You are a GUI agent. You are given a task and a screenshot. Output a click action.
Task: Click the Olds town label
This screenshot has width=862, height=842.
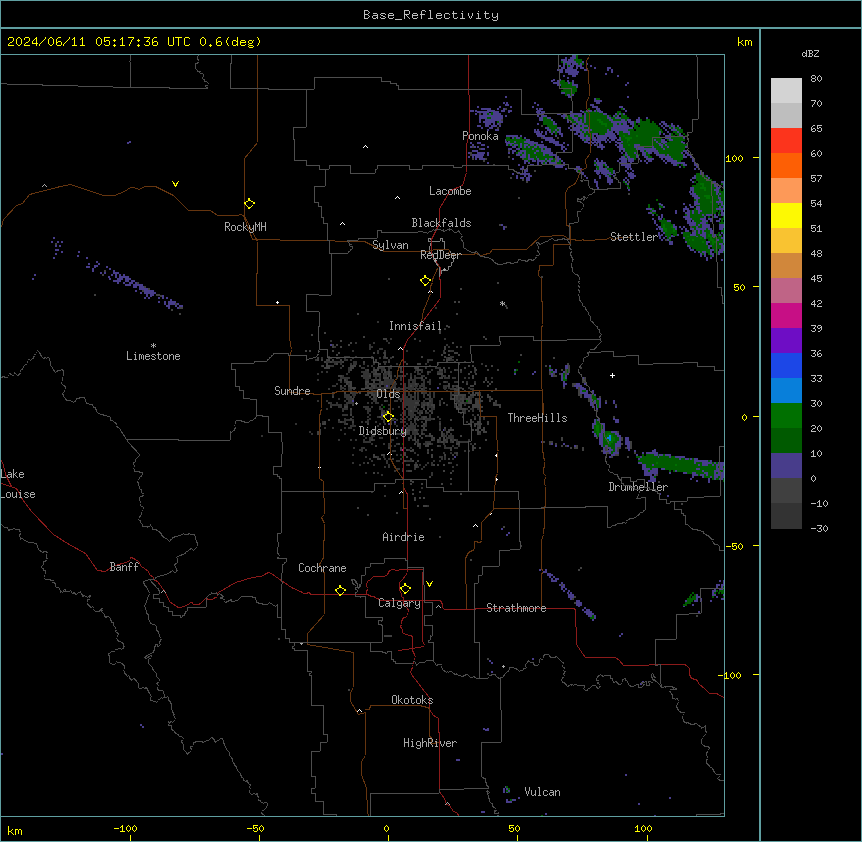388,394
